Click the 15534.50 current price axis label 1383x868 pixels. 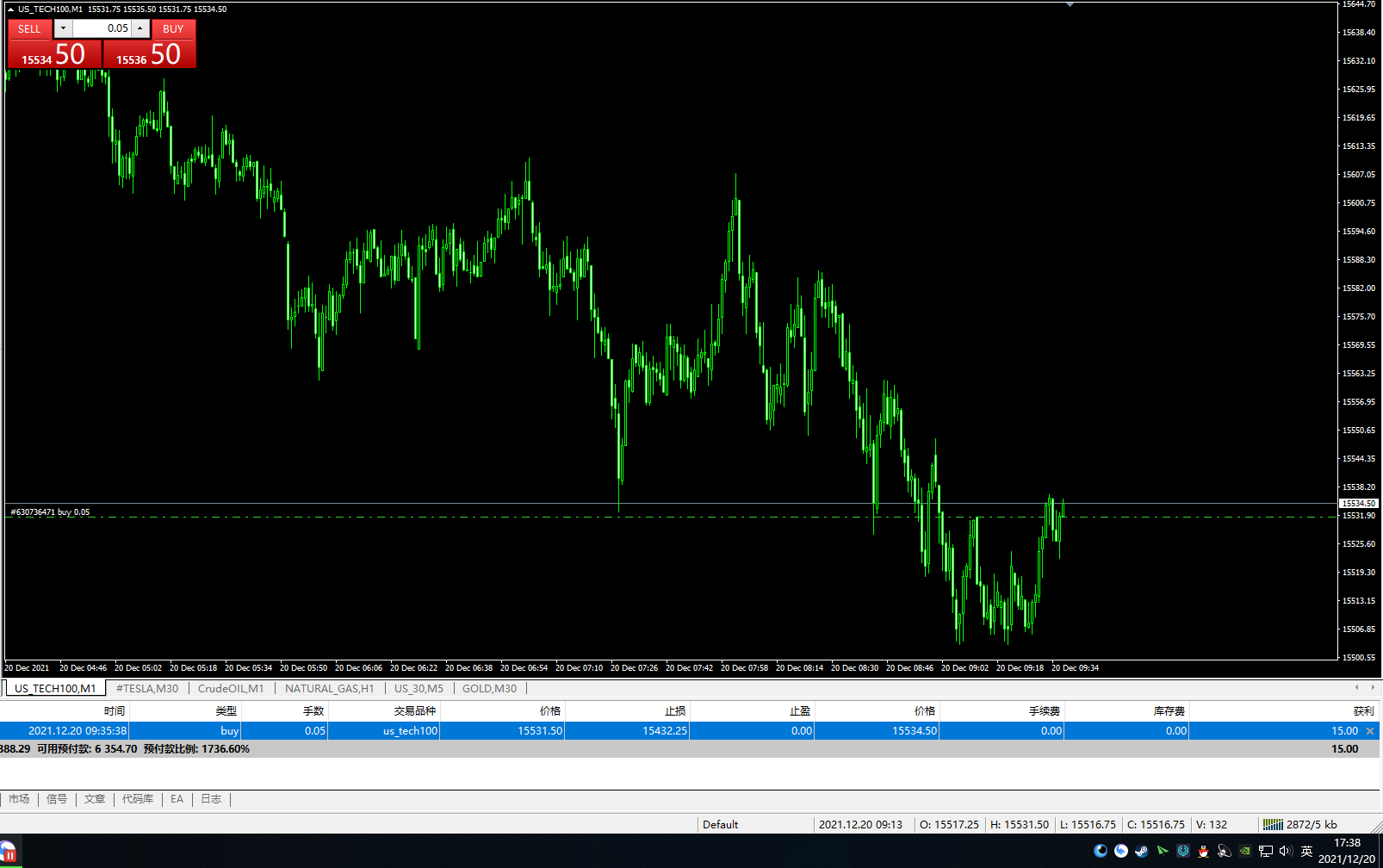[x=1359, y=503]
